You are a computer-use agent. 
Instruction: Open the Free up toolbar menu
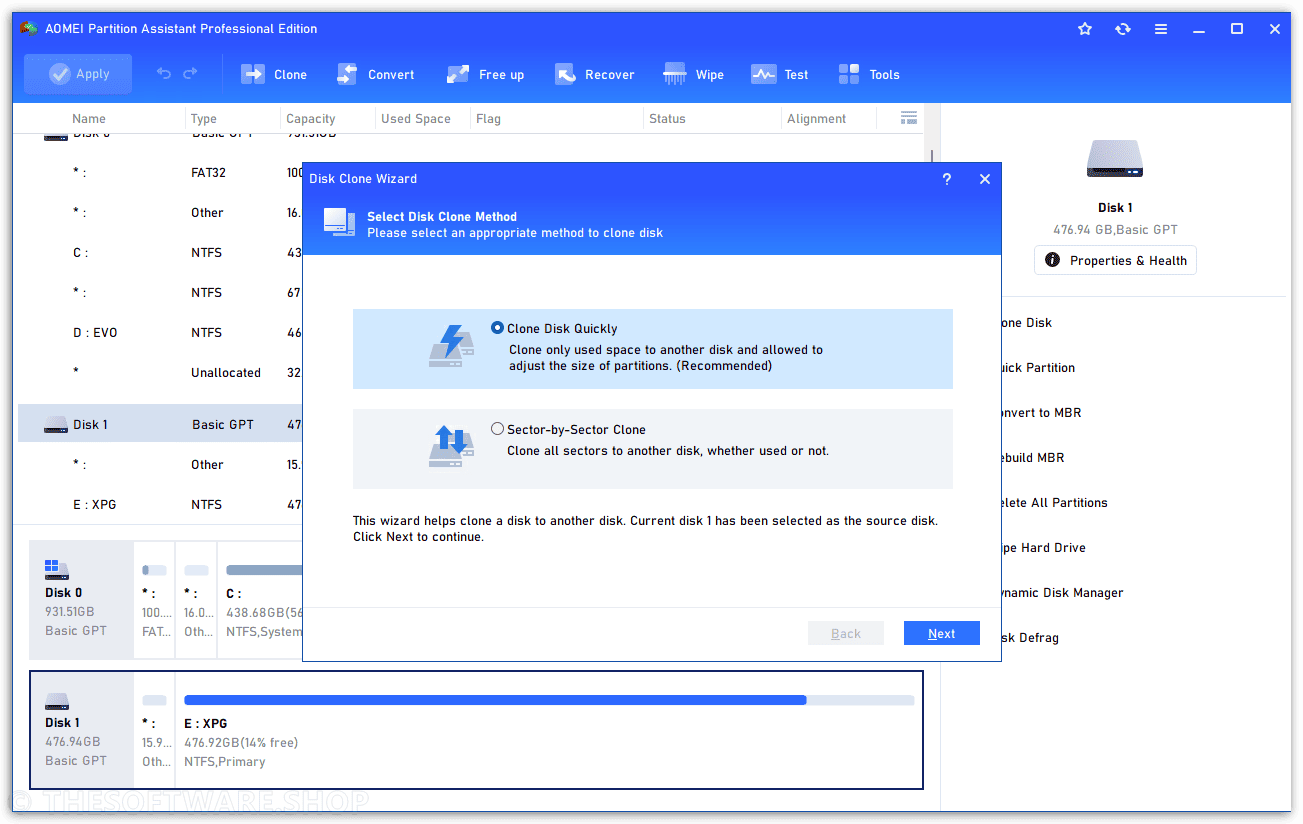tap(485, 74)
